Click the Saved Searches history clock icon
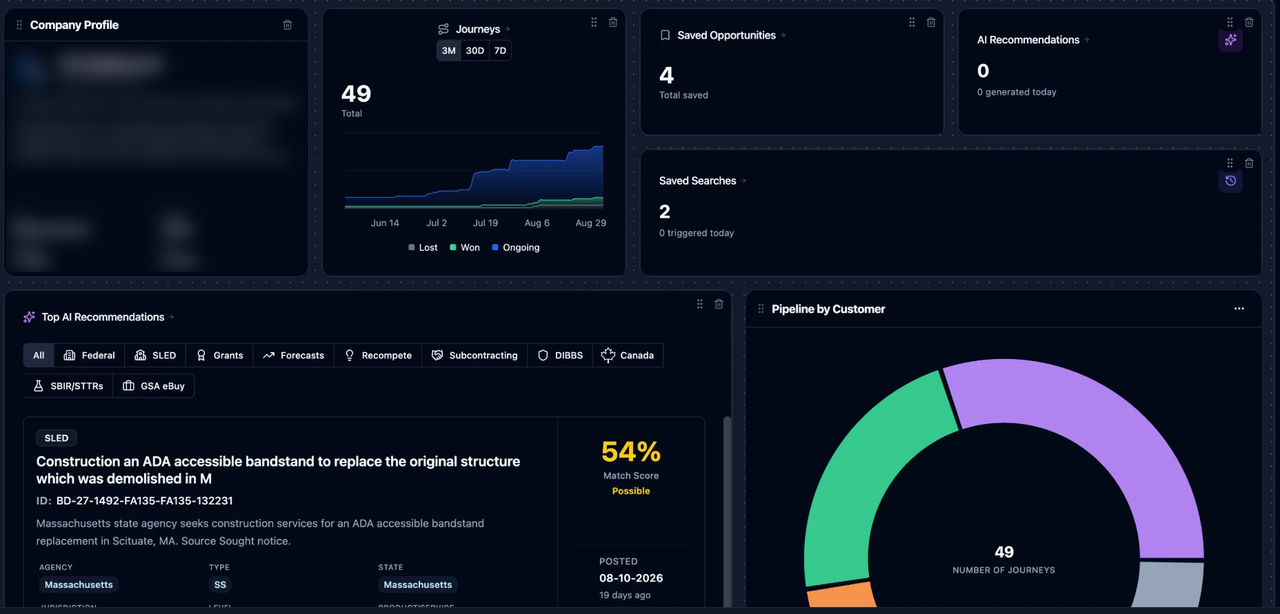Viewport: 1280px width, 614px height. pos(1231,181)
